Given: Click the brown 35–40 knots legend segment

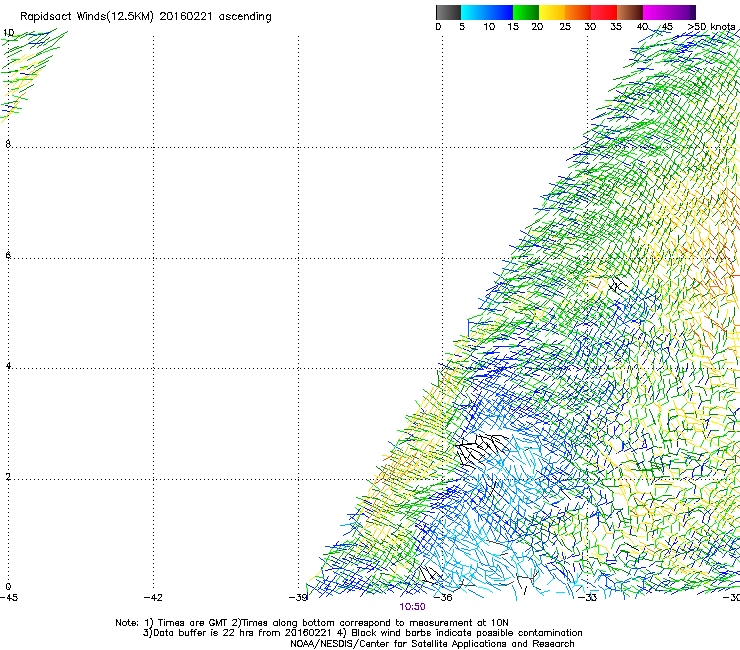Looking at the screenshot, I should click(630, 12).
